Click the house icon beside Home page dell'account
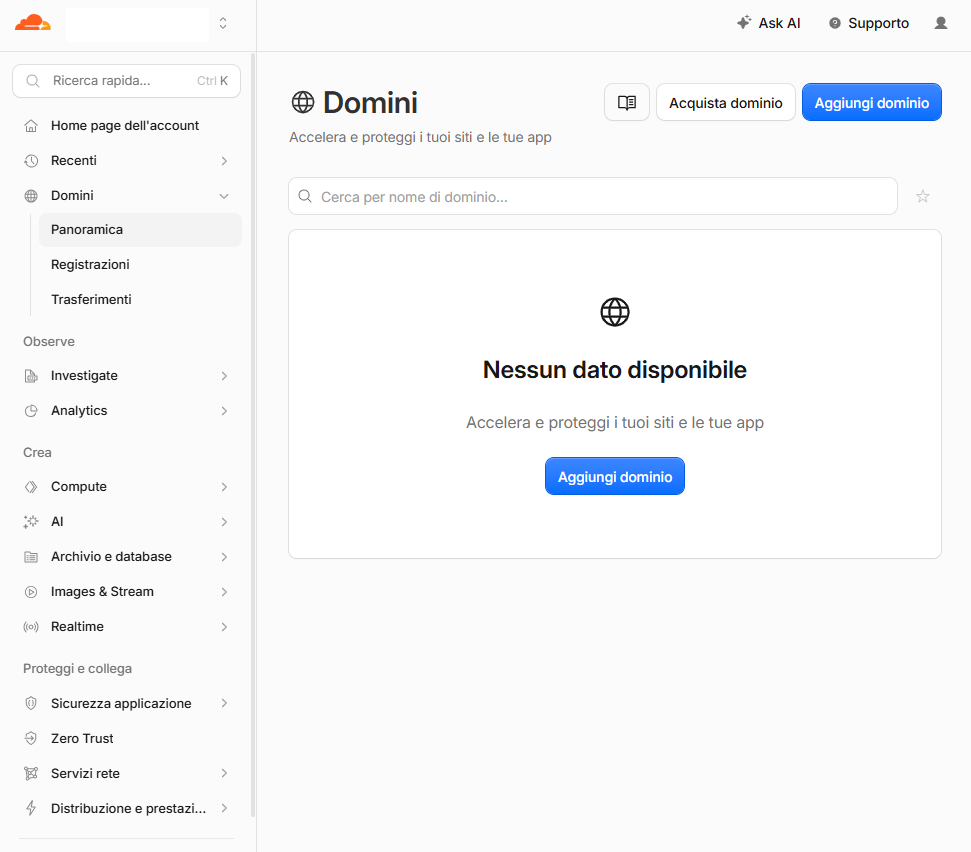 click(31, 126)
